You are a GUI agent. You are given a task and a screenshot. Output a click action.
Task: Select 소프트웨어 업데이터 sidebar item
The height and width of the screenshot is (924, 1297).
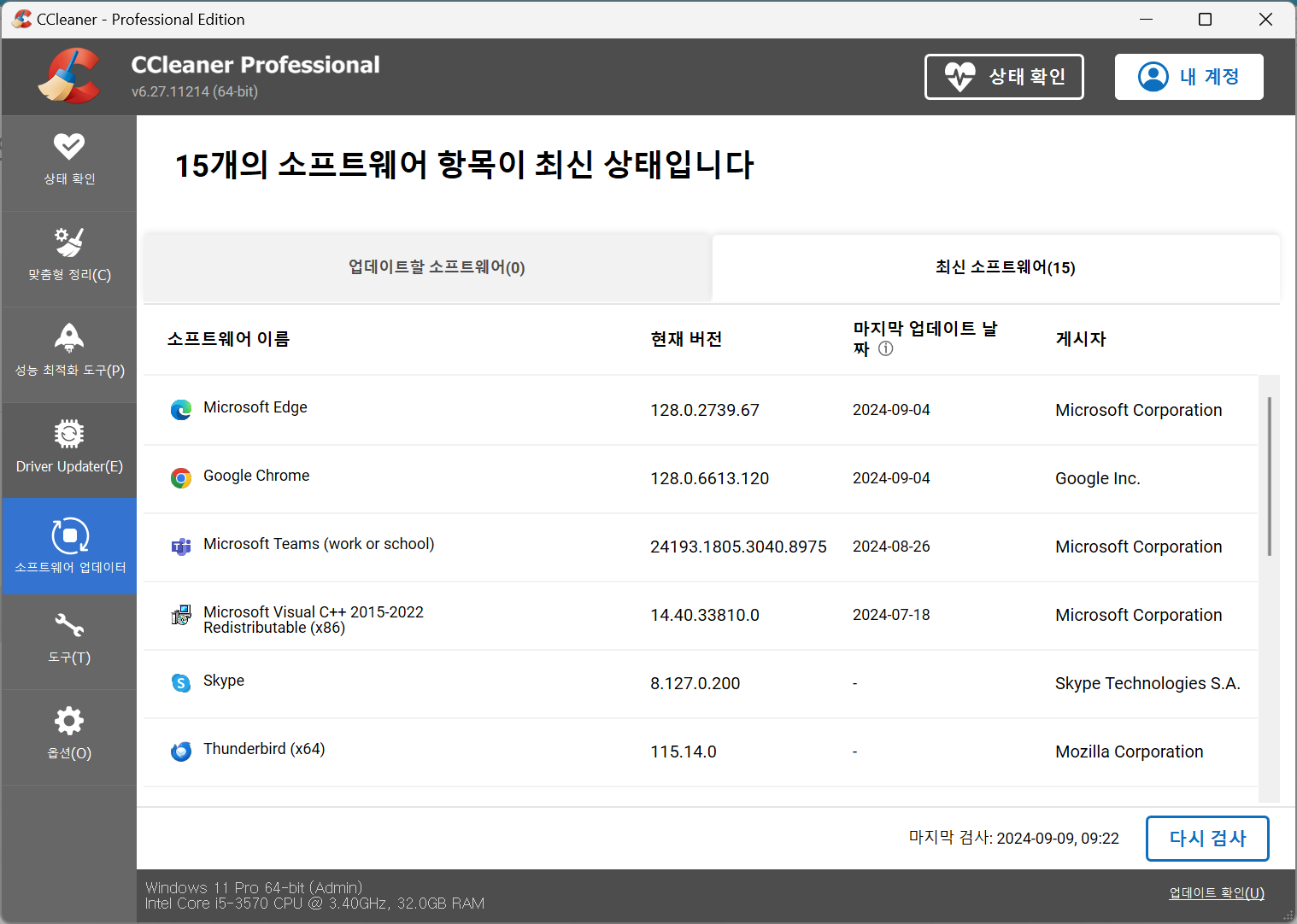point(69,546)
